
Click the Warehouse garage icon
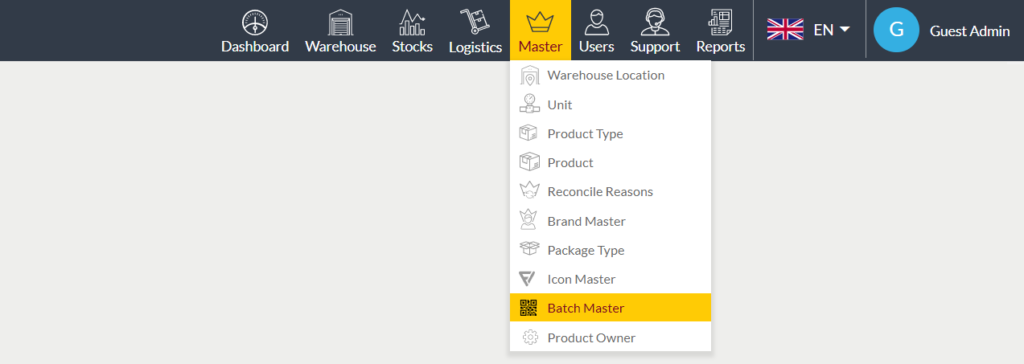pos(340,23)
